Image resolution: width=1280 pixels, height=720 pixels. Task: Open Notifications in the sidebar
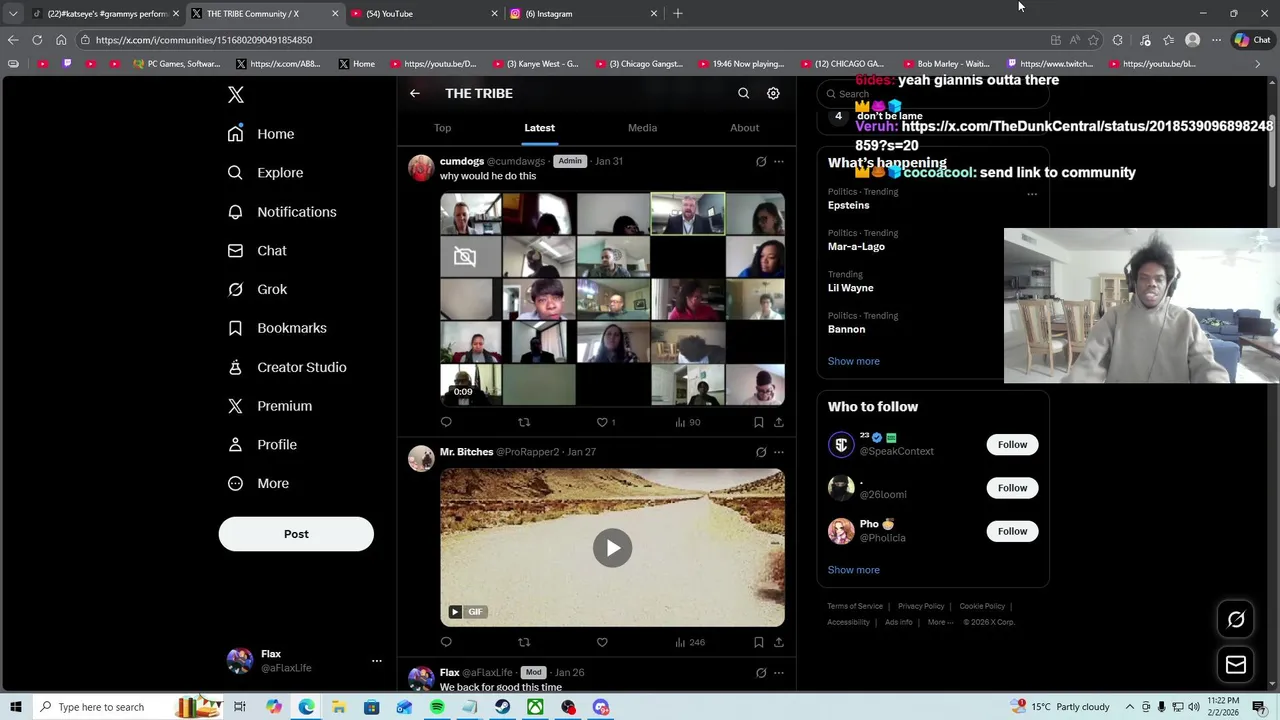283,212
